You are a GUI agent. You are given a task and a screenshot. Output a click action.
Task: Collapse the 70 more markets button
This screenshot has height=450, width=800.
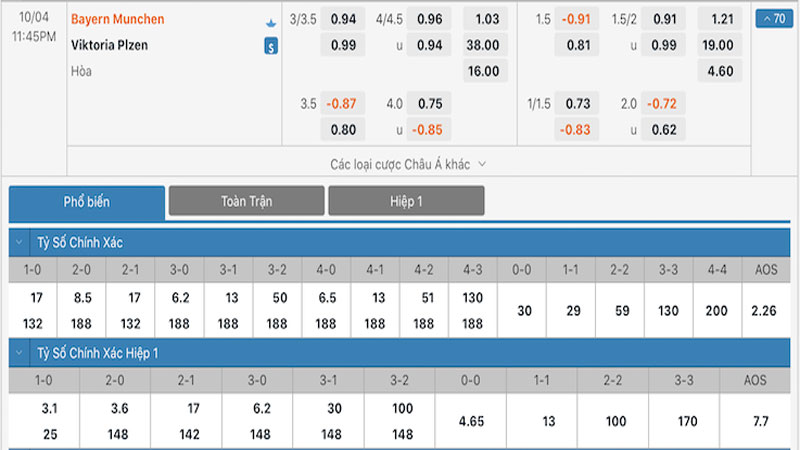[x=771, y=18]
